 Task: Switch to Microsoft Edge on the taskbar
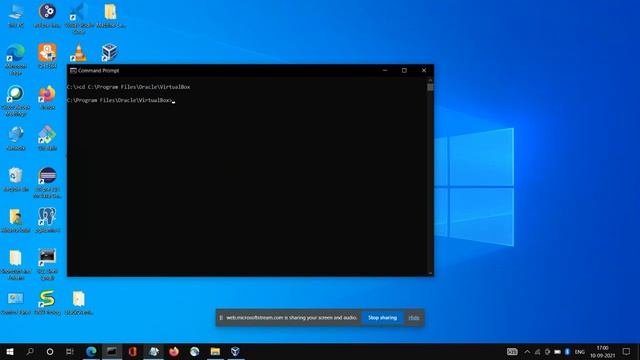click(x=91, y=351)
